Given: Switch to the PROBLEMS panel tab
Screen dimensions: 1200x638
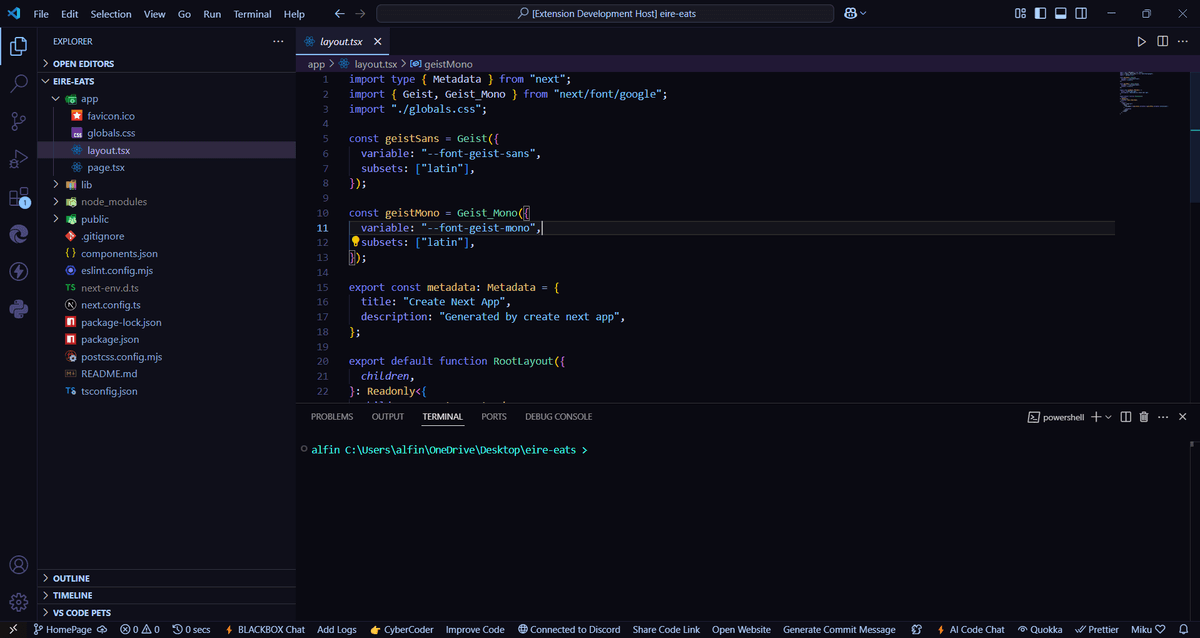Looking at the screenshot, I should tap(332, 417).
